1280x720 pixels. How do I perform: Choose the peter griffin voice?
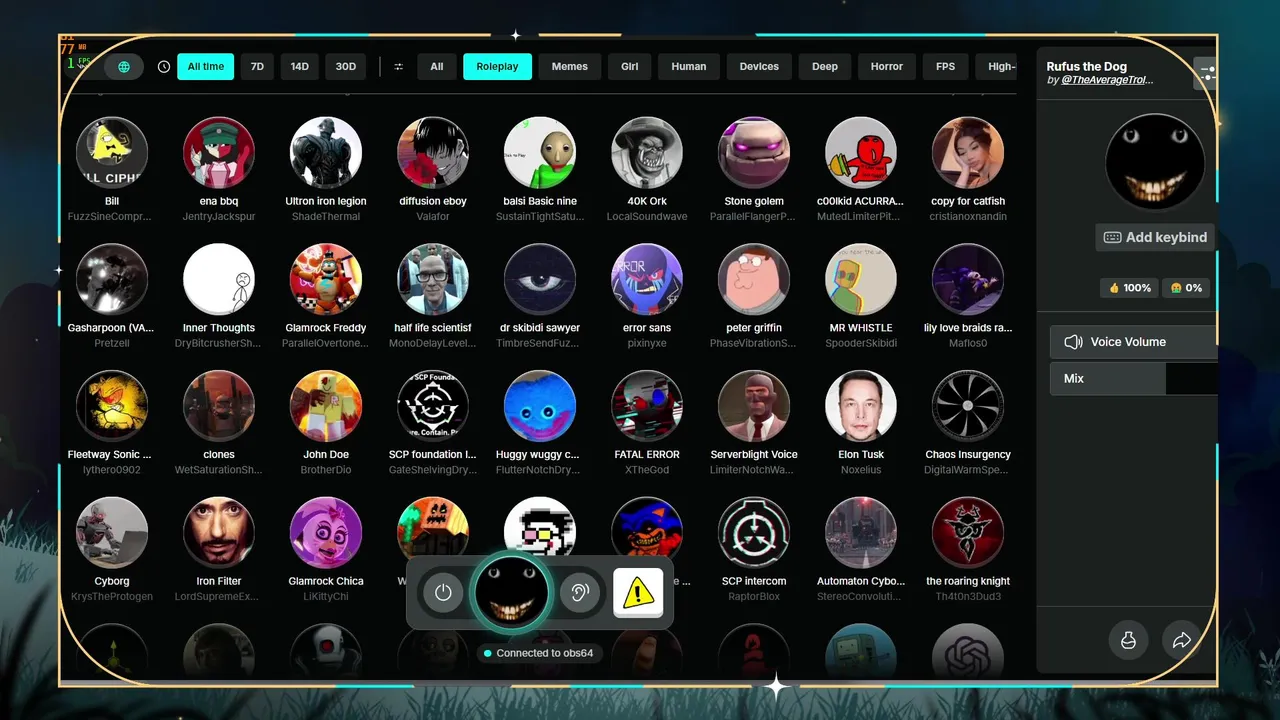(x=754, y=279)
